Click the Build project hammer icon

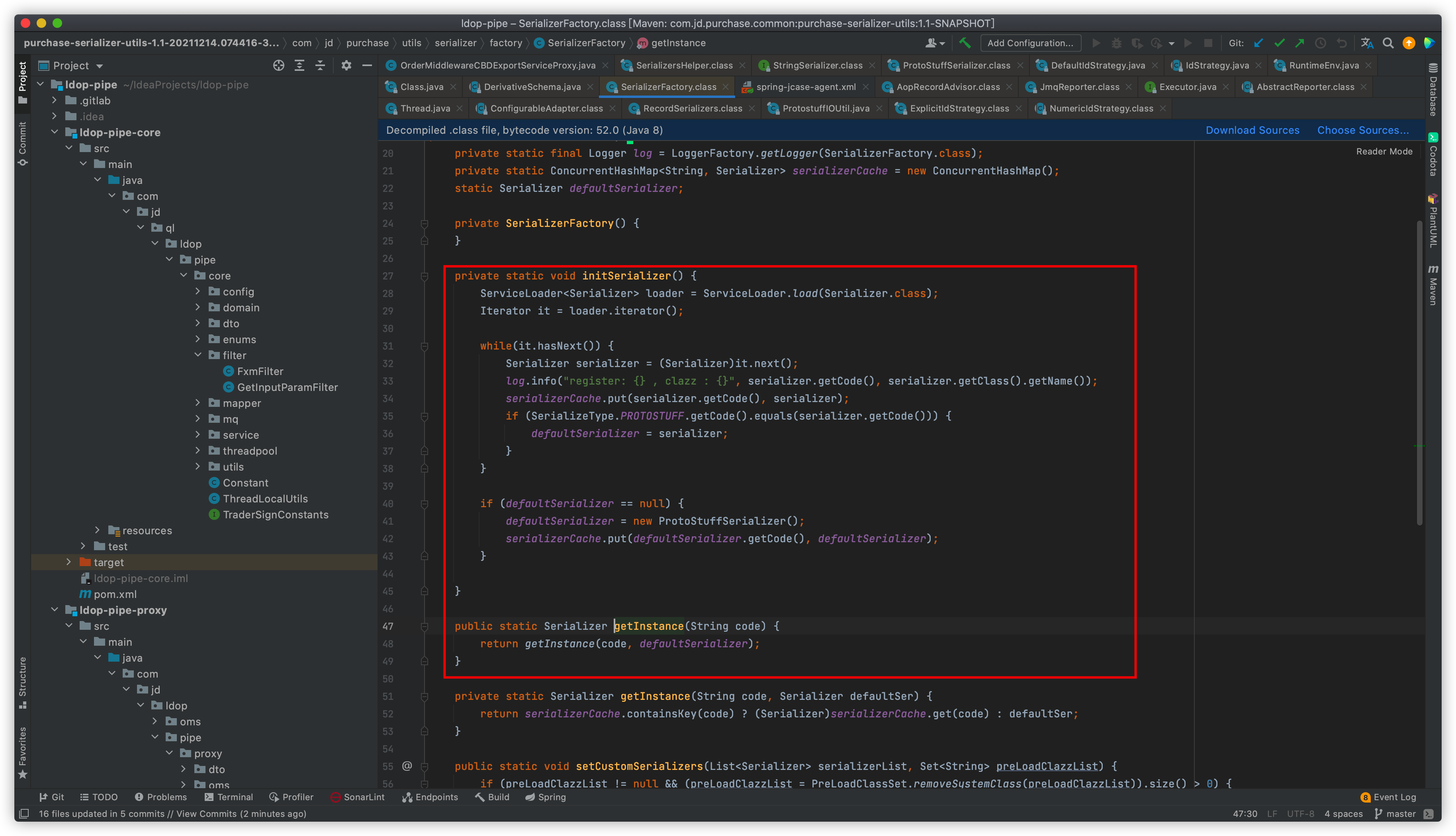[x=964, y=43]
